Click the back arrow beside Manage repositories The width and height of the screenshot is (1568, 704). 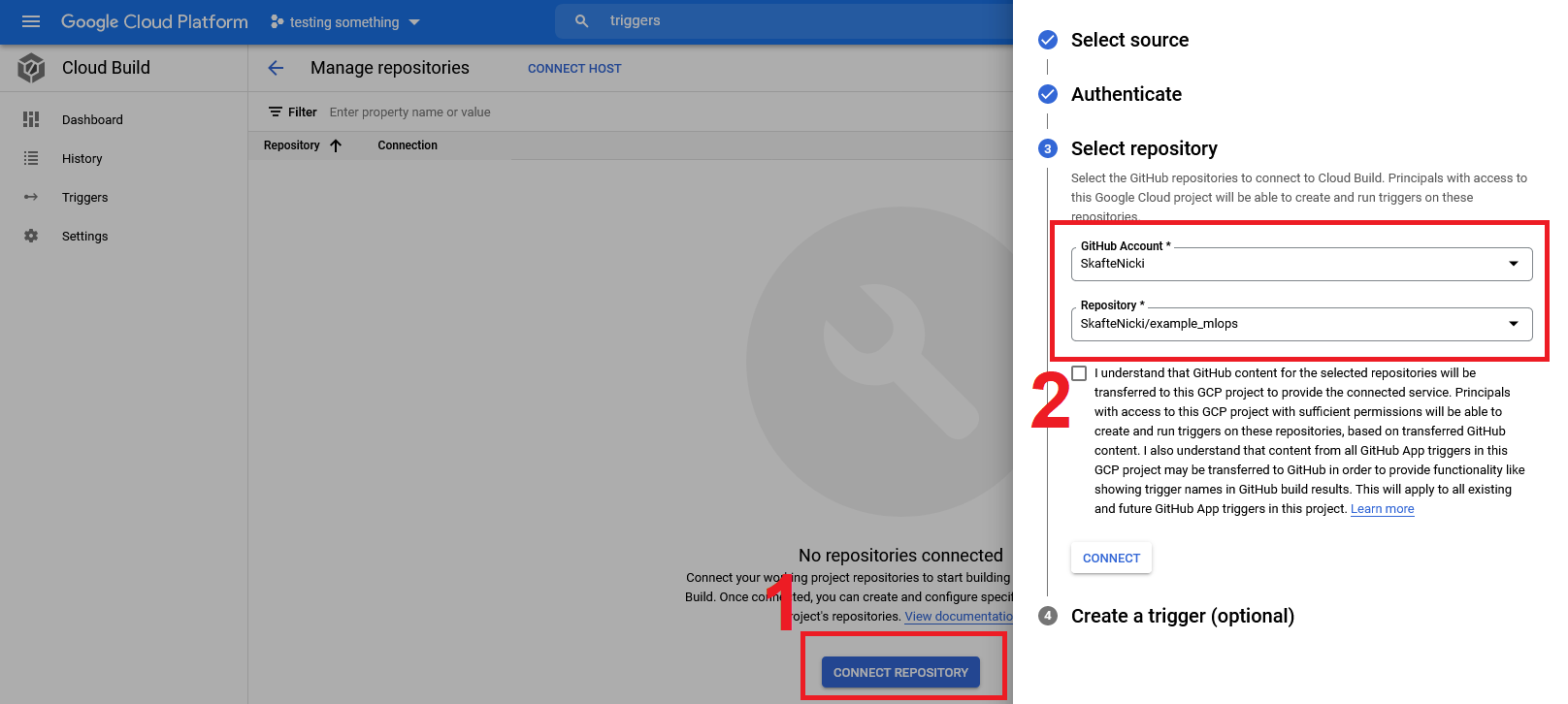(x=276, y=68)
